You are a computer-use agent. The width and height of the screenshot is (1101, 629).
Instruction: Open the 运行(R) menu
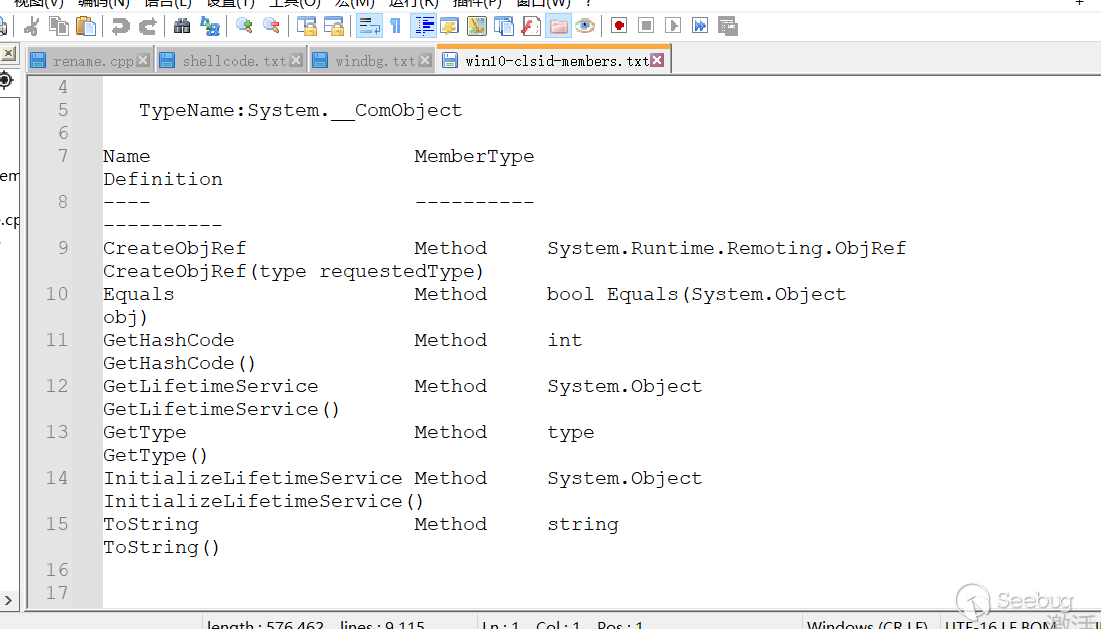pos(413,4)
